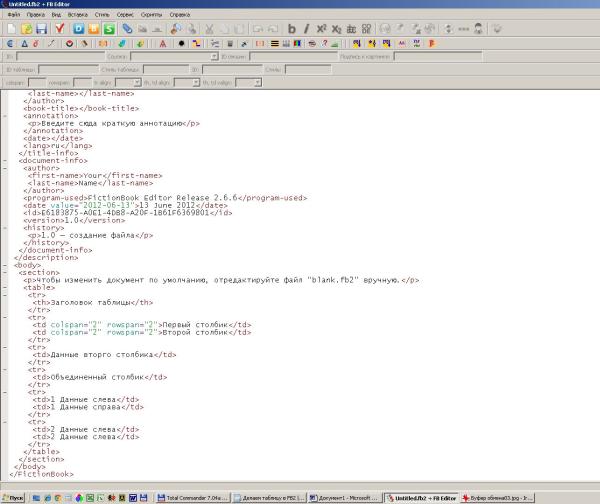
Task: Switch to Total Commander in taskbar
Action: click(194, 497)
